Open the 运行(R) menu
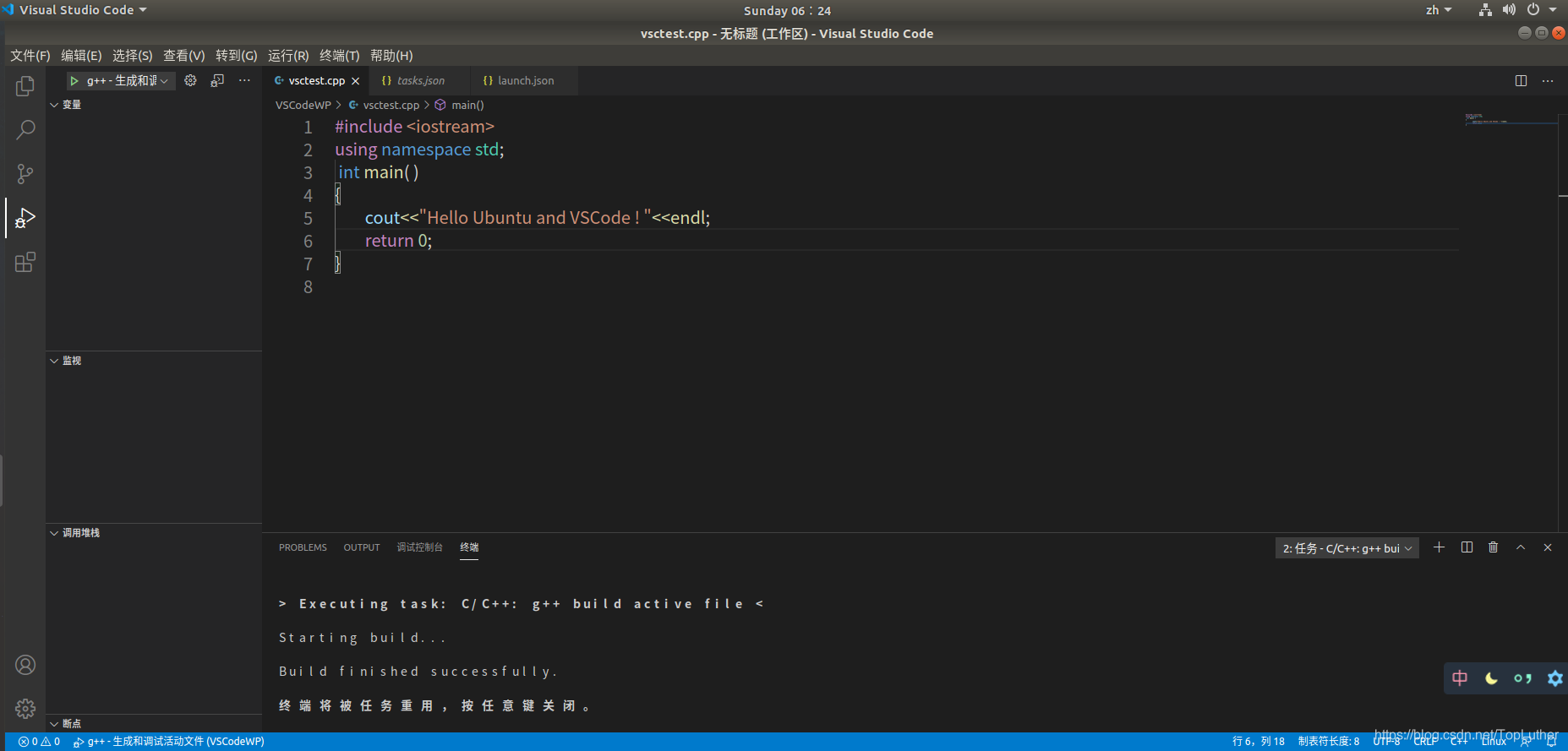This screenshot has height=751, width=1568. pyautogui.click(x=288, y=56)
